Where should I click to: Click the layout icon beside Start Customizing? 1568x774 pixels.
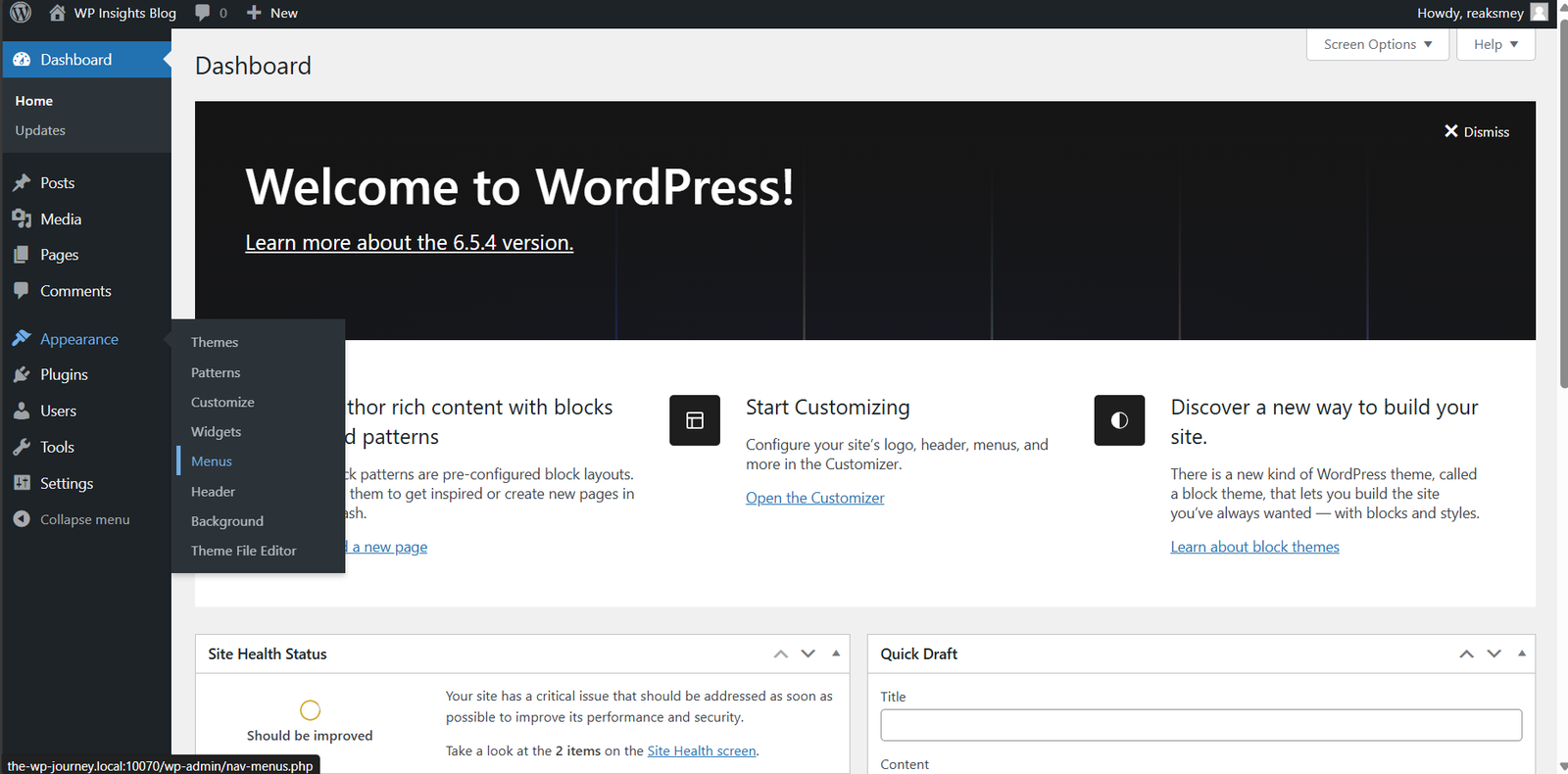click(695, 420)
